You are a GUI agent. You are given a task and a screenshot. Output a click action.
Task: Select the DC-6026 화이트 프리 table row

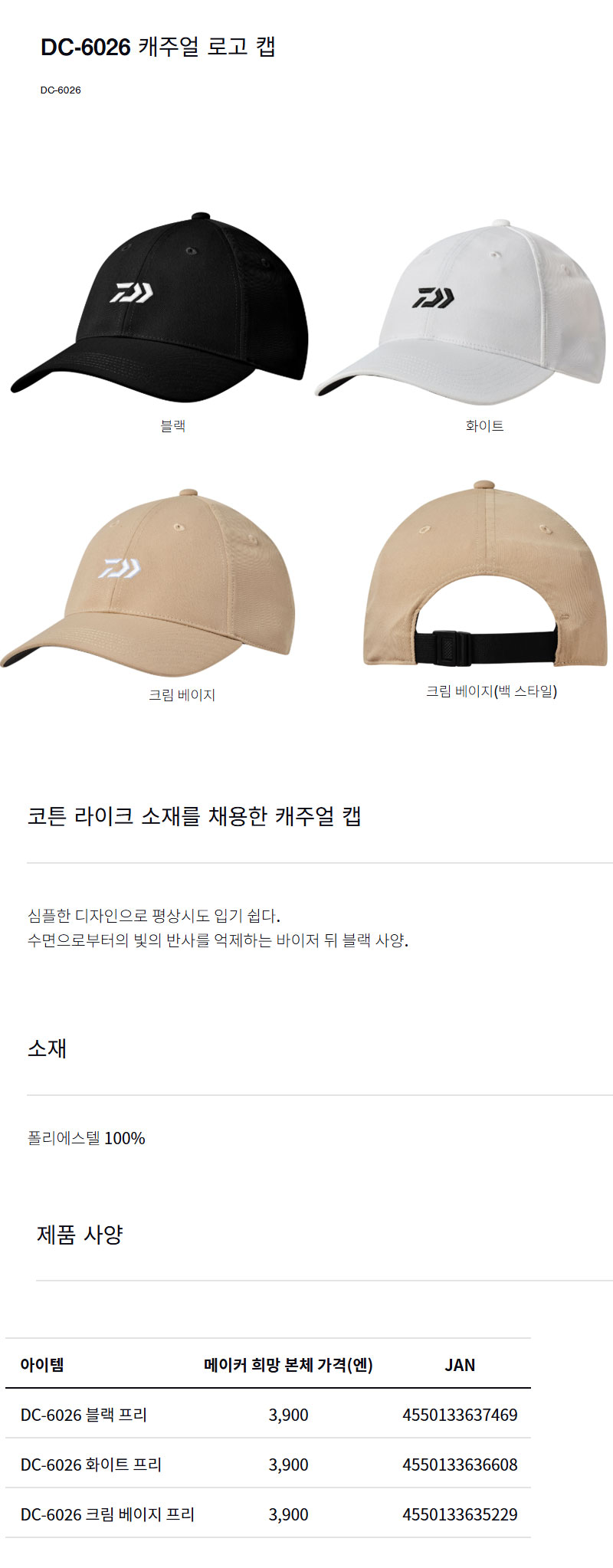coord(268,1465)
